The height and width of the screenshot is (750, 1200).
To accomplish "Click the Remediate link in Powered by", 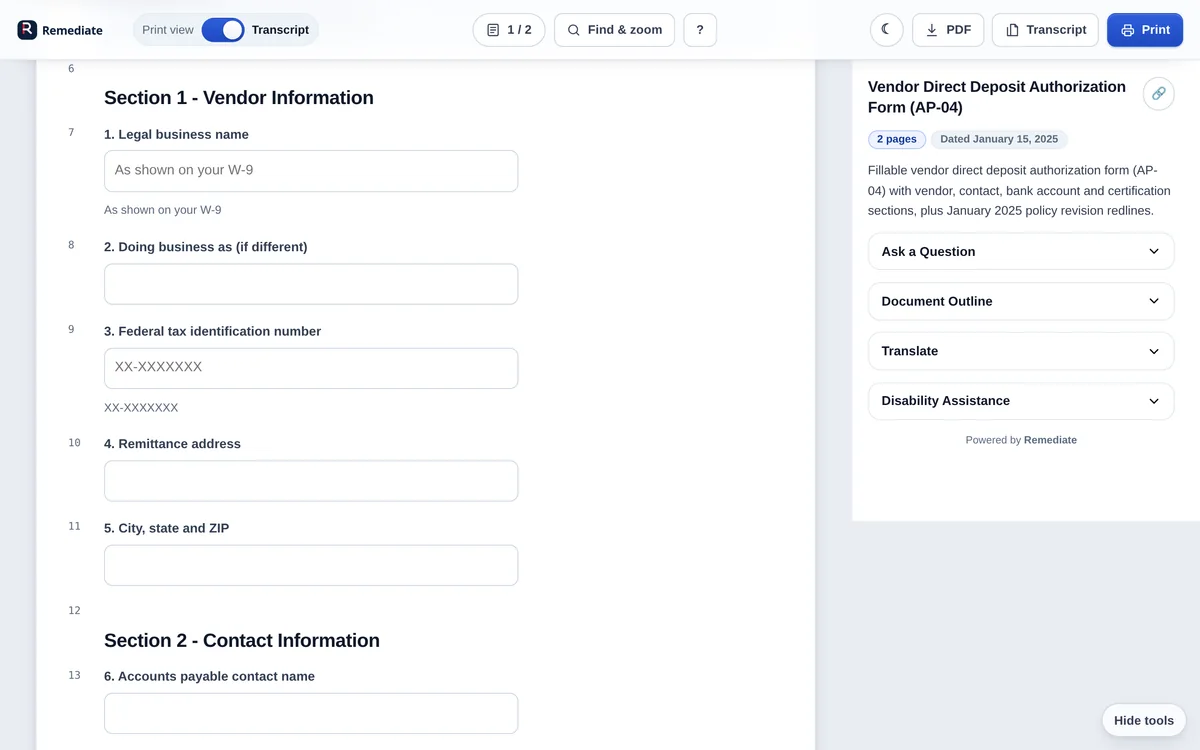I will 1050,440.
